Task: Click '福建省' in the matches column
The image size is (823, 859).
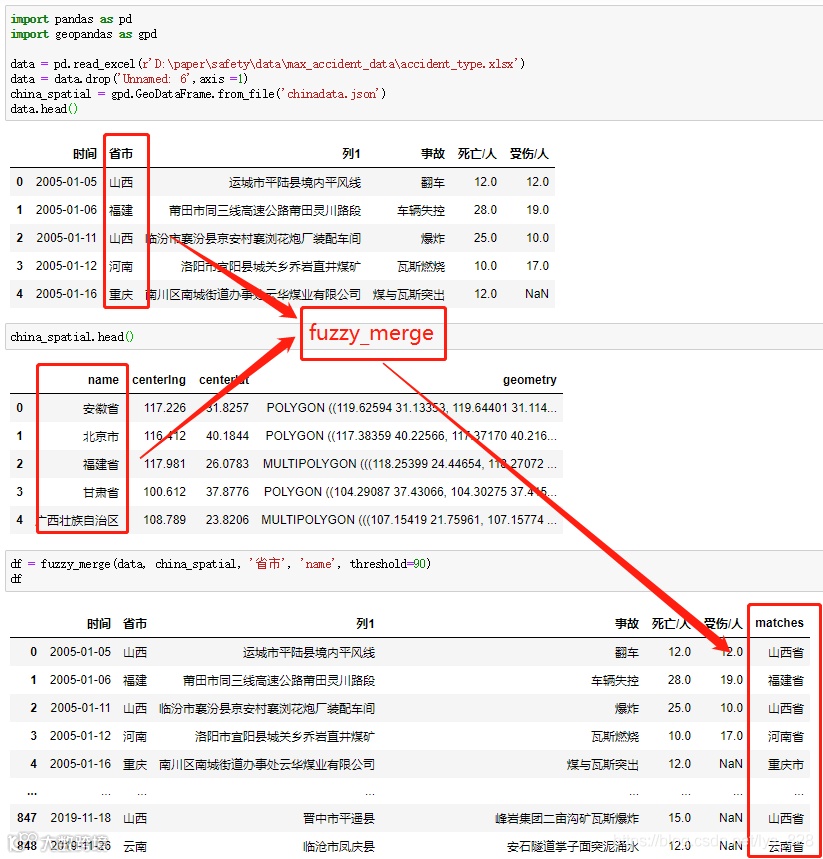Action: [786, 680]
